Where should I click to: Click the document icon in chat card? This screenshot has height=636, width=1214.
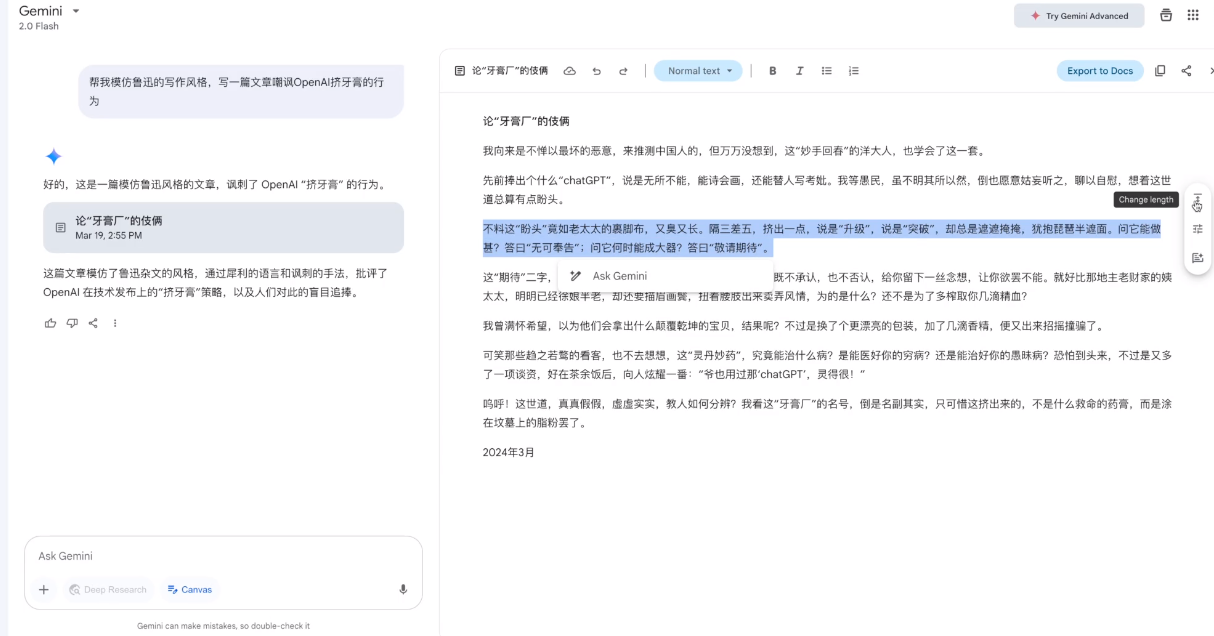point(61,228)
